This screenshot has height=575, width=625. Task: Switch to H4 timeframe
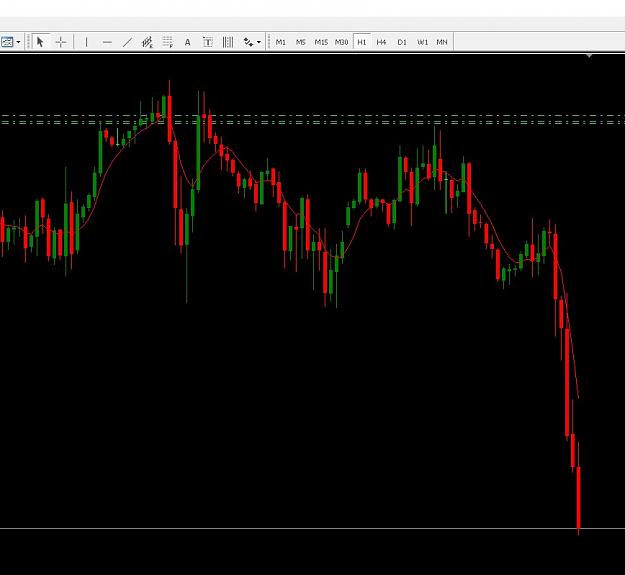tap(381, 42)
